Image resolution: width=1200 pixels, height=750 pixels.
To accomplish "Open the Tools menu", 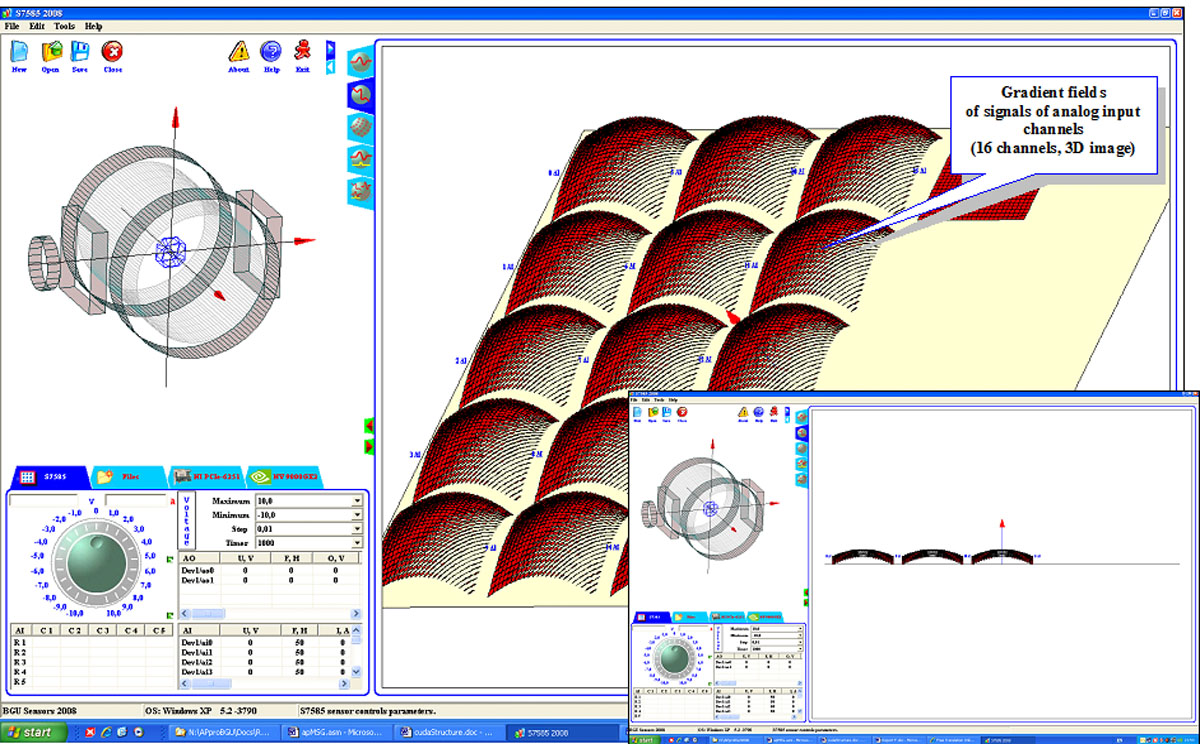I will (64, 25).
